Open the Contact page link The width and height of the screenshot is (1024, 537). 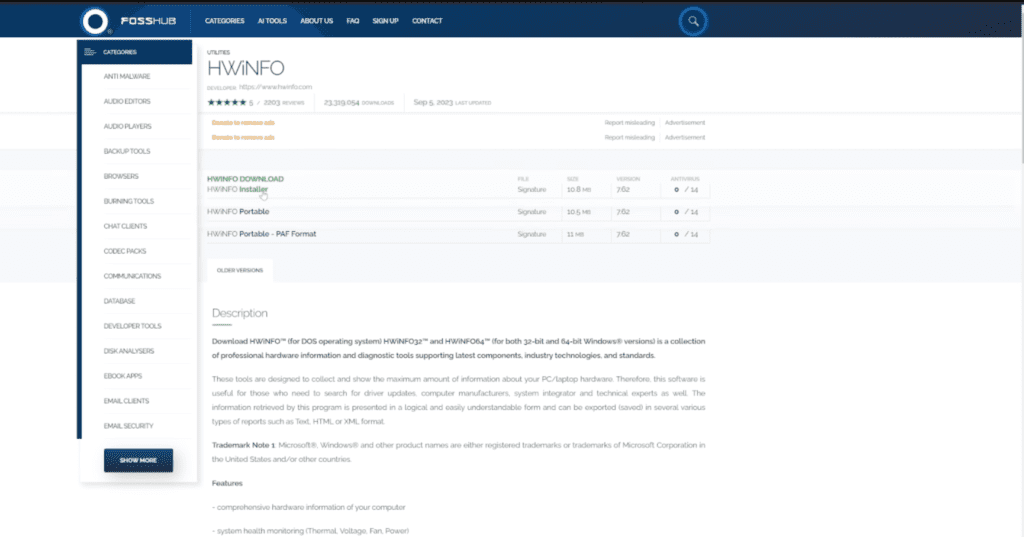click(x=427, y=21)
